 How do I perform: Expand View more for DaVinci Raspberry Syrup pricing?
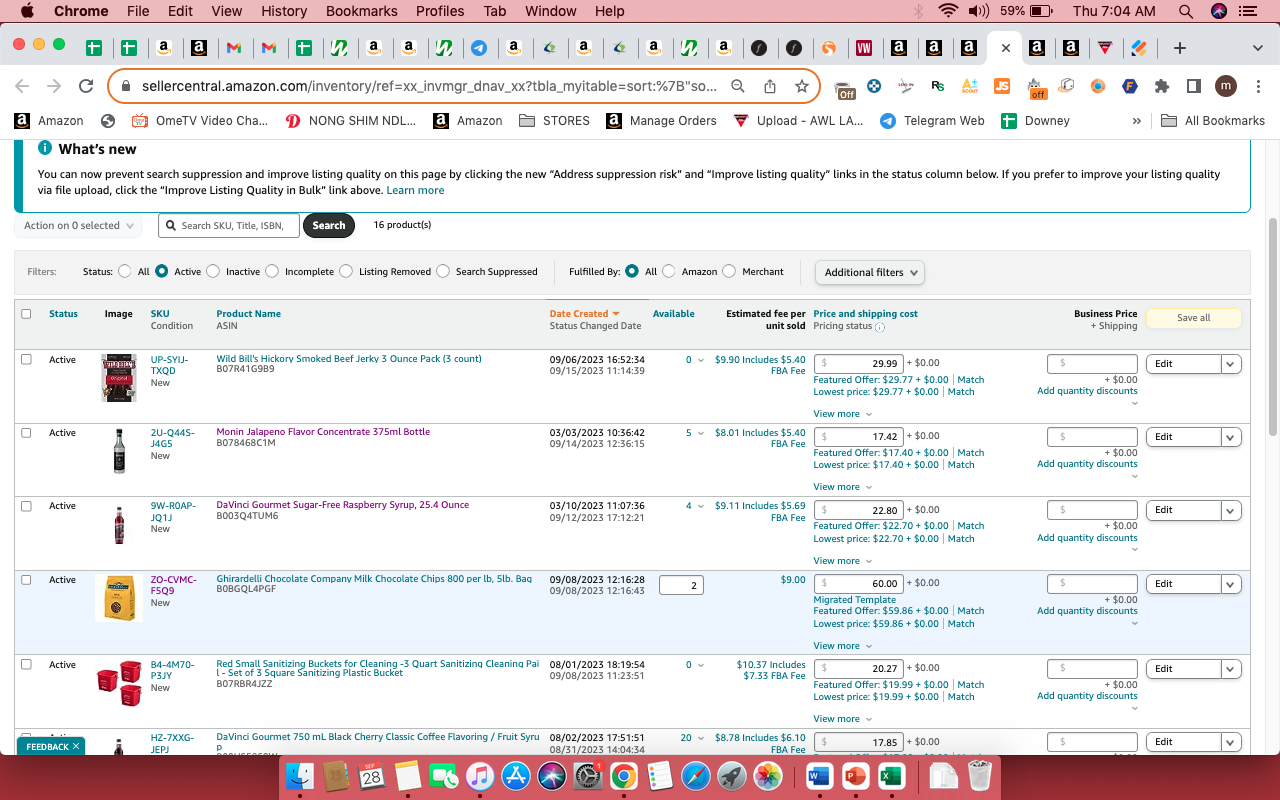click(842, 561)
